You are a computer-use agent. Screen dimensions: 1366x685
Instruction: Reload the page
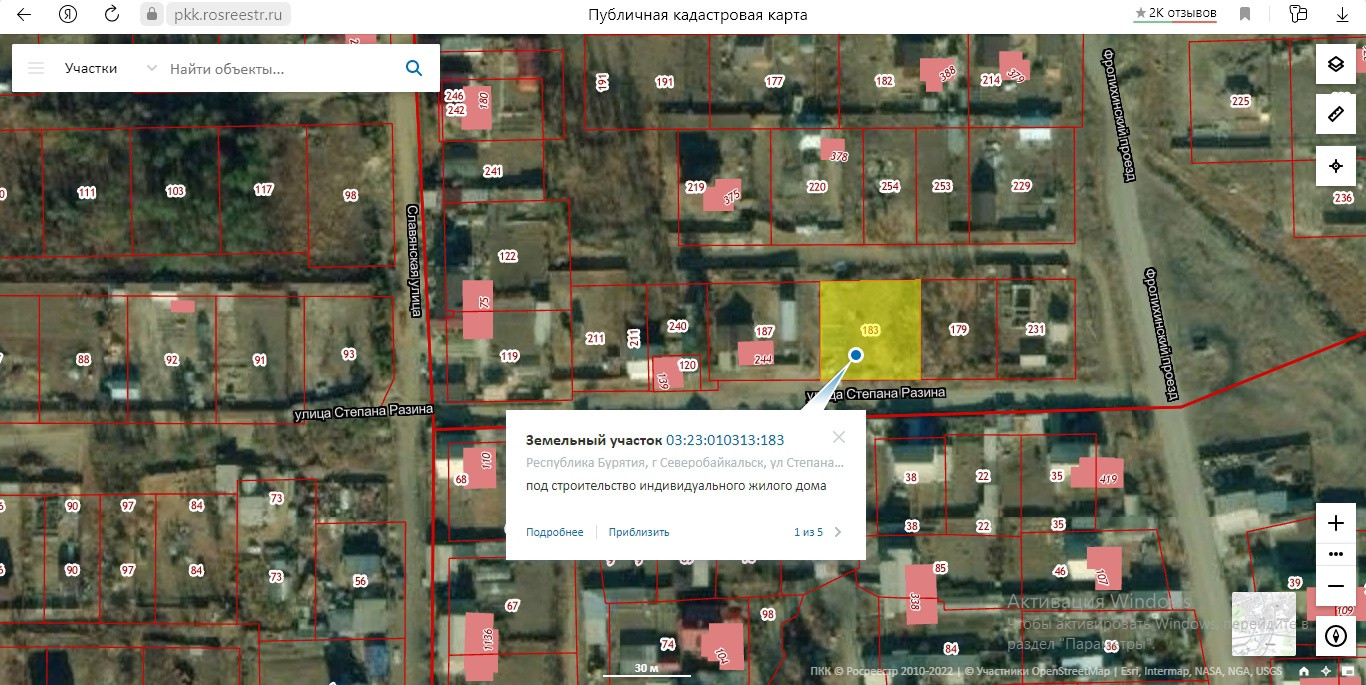pyautogui.click(x=112, y=14)
